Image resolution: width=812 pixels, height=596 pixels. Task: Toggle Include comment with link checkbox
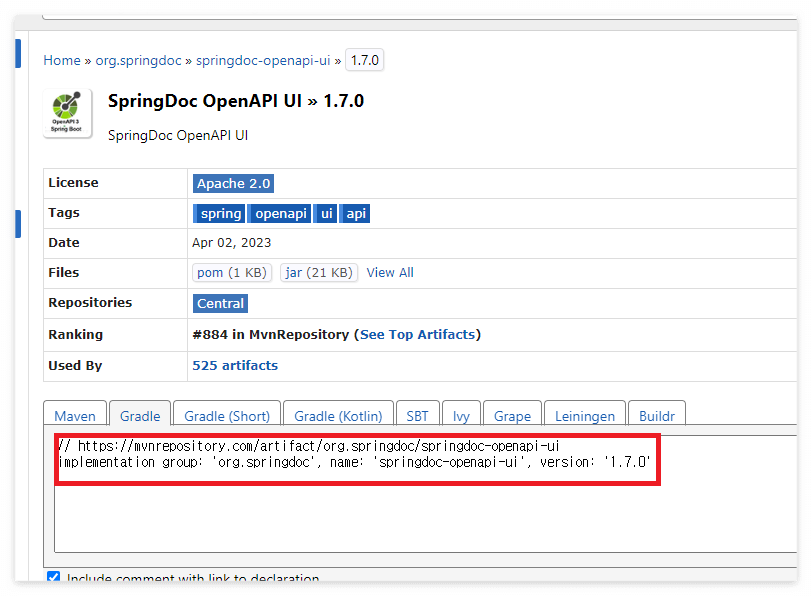[53, 576]
